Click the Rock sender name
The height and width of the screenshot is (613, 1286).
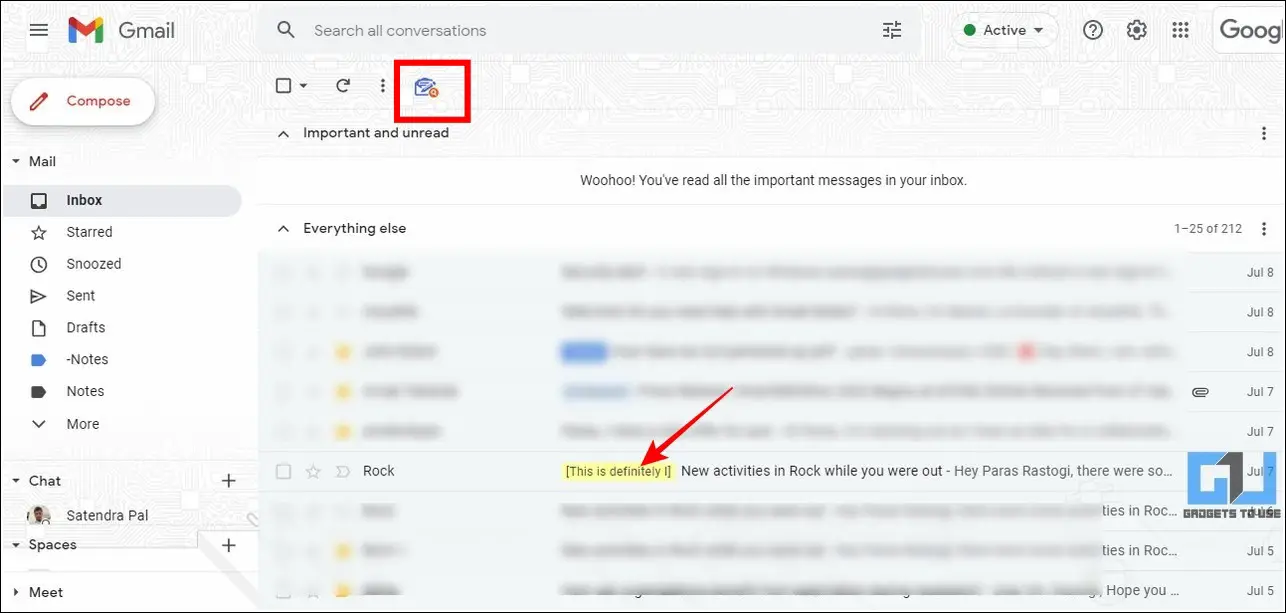pos(379,471)
